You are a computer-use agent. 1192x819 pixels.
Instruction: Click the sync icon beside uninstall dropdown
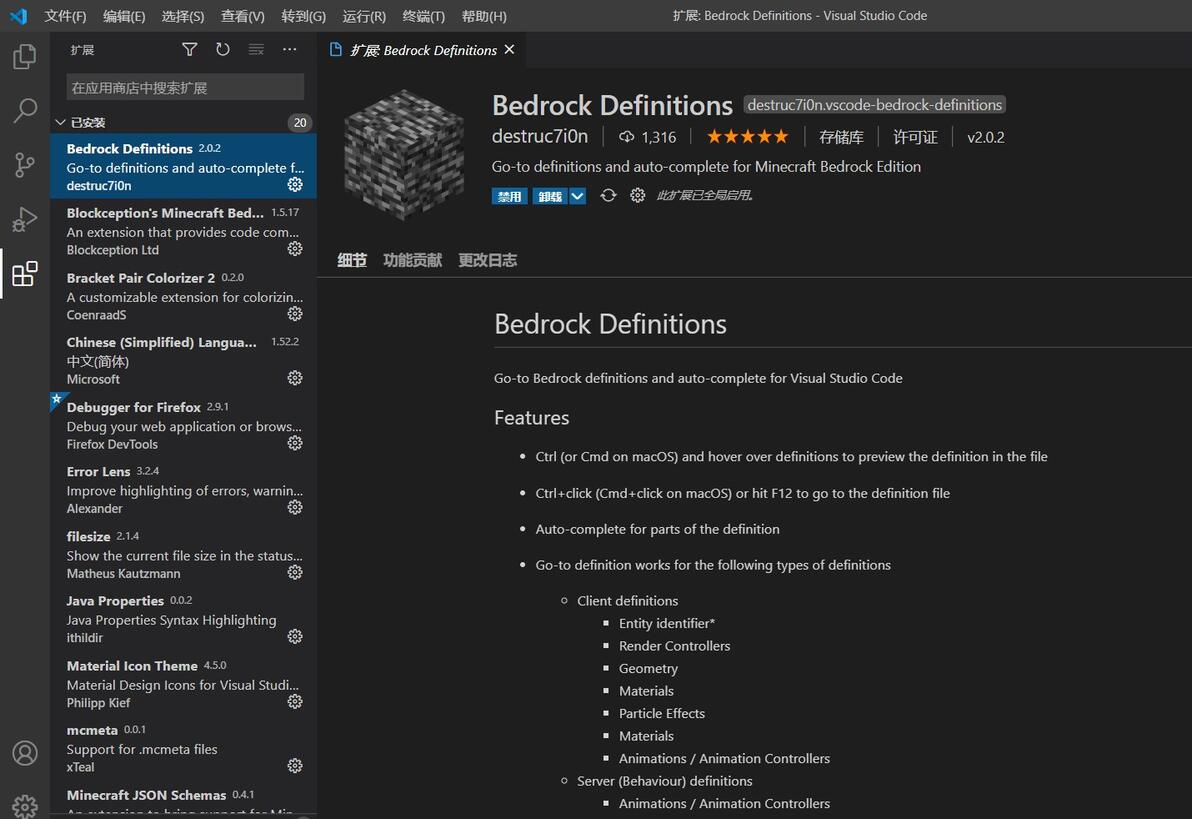(x=608, y=196)
